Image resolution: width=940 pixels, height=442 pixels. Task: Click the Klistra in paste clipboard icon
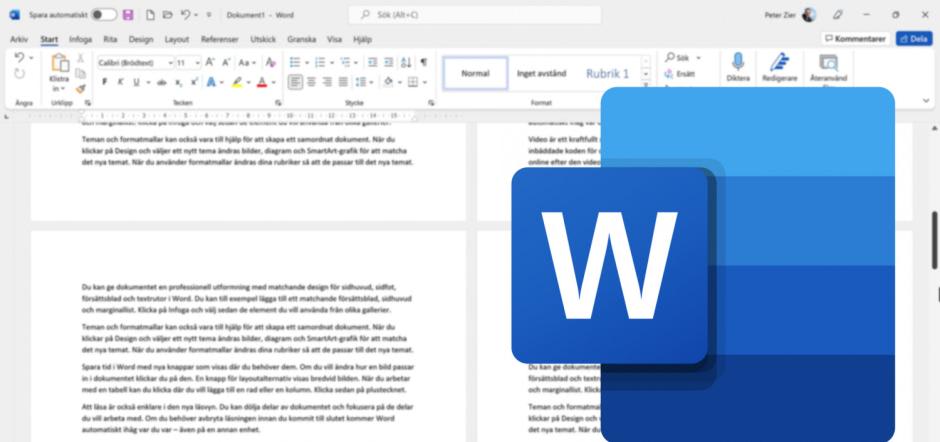point(60,63)
